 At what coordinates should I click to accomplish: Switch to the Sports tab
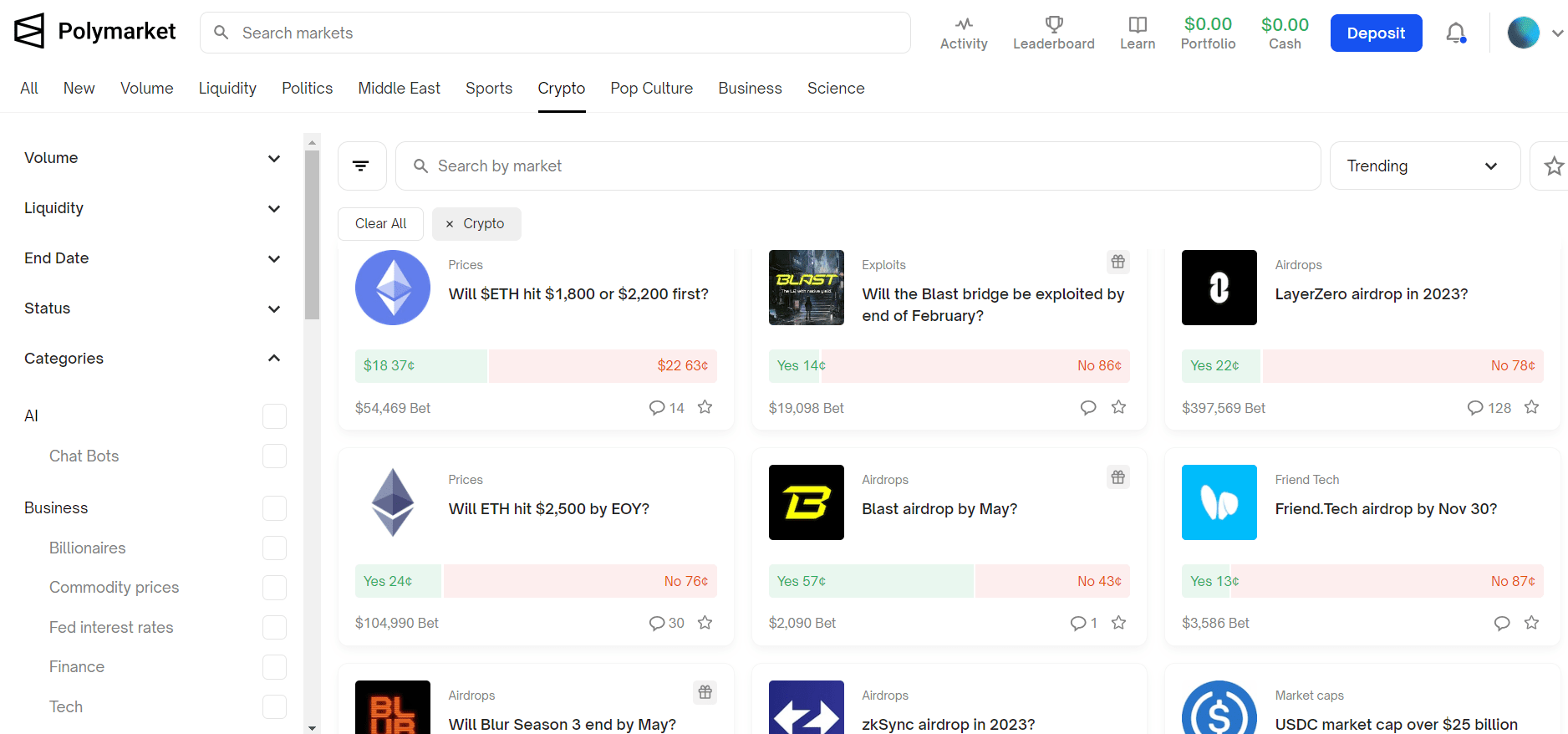click(x=489, y=88)
